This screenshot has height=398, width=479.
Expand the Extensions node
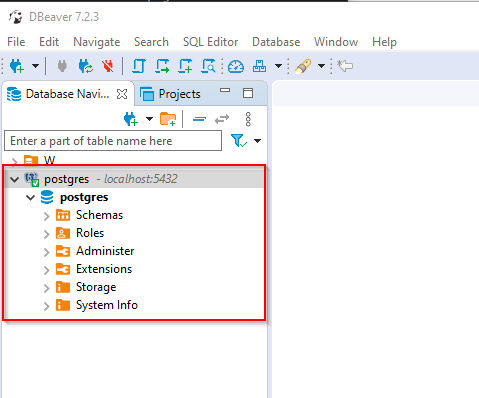pos(46,270)
